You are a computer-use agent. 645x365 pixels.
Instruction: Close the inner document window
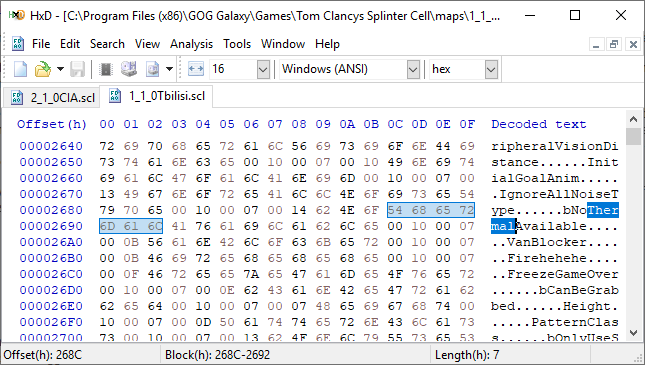pos(633,44)
